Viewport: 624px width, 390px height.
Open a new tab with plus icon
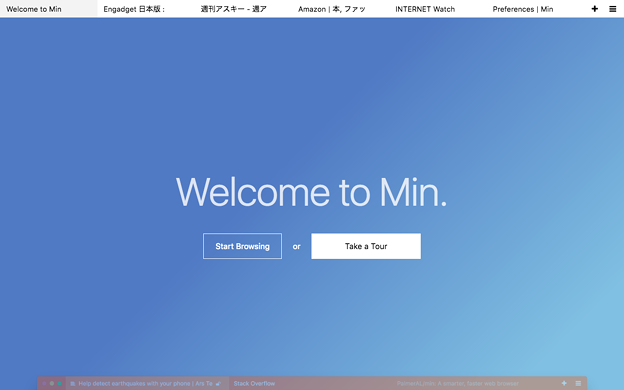[595, 9]
